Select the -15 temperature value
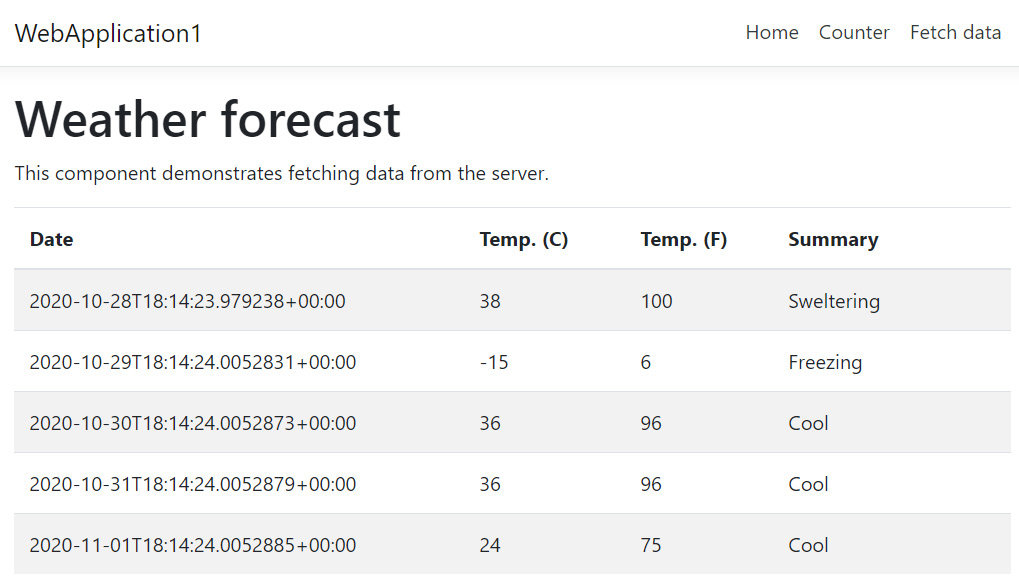Viewport: 1019px width, 585px height. [x=494, y=362]
